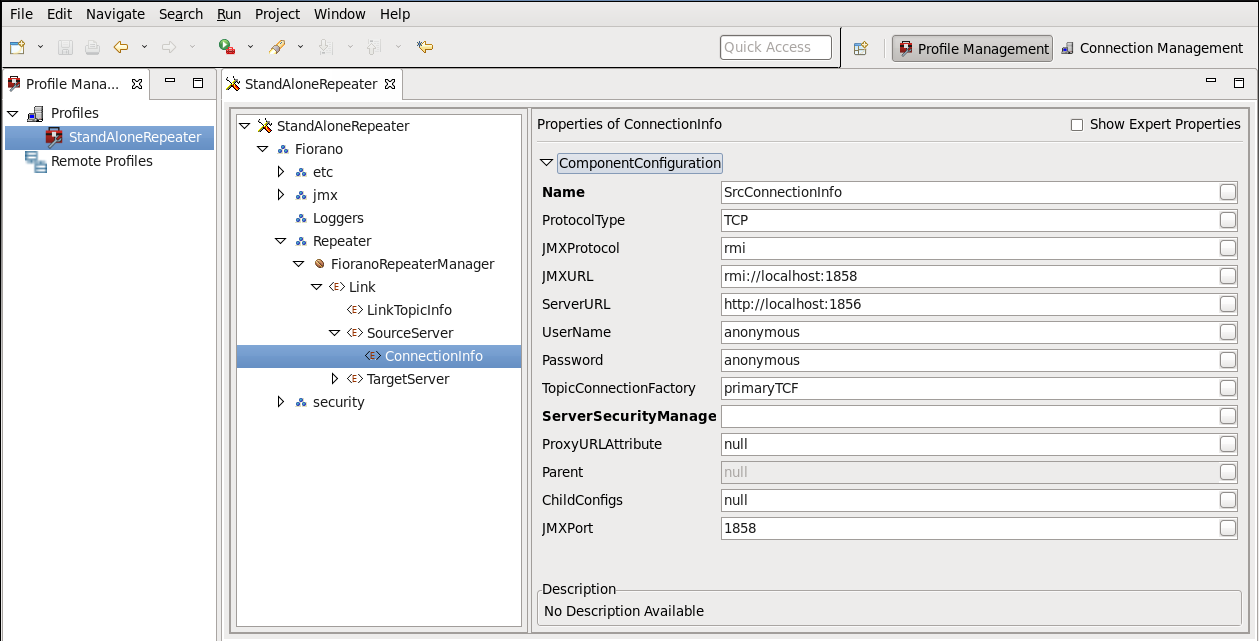Open the Window menu

(339, 14)
